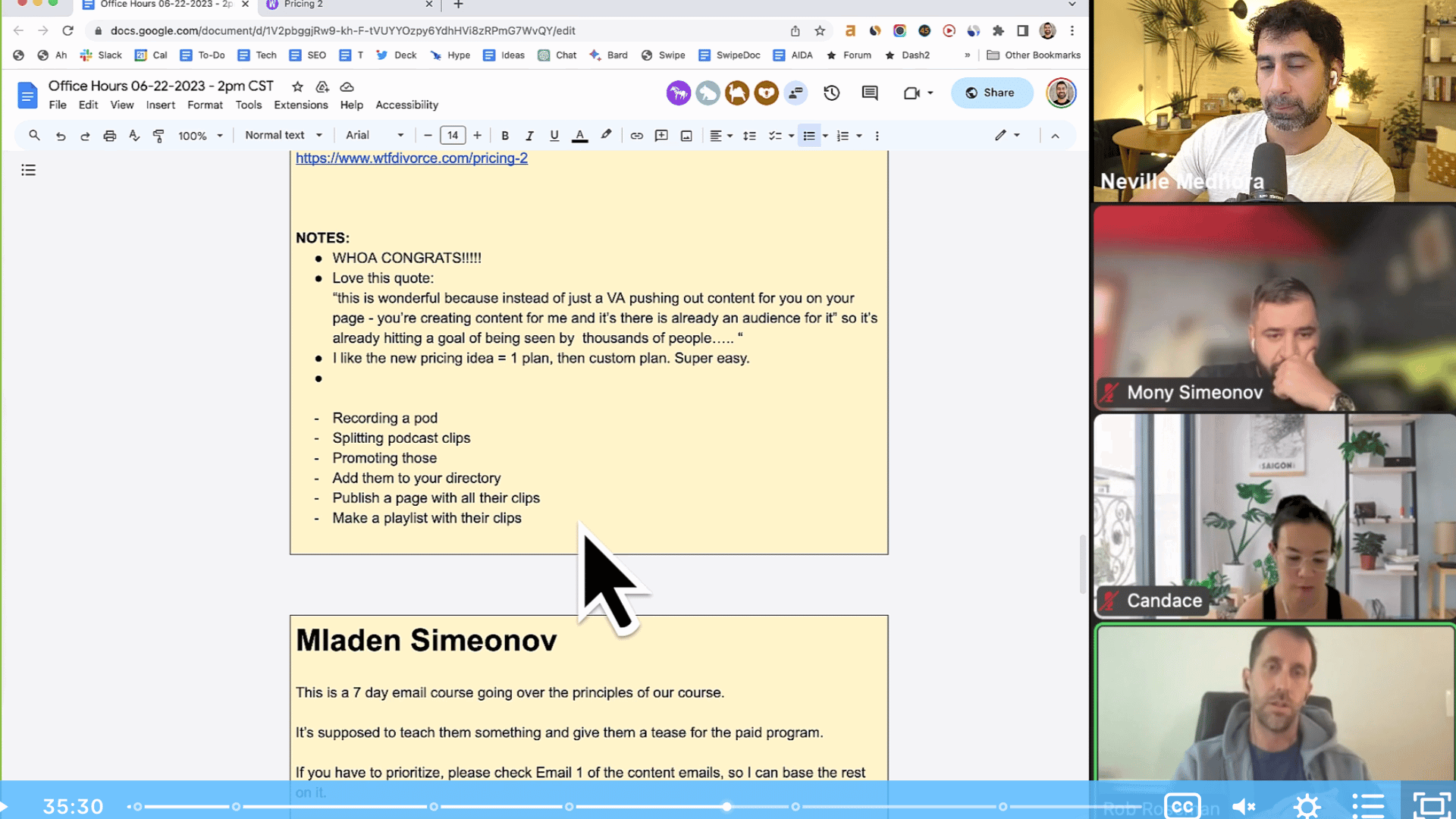
Task: Open the Format menu
Action: [205, 105]
